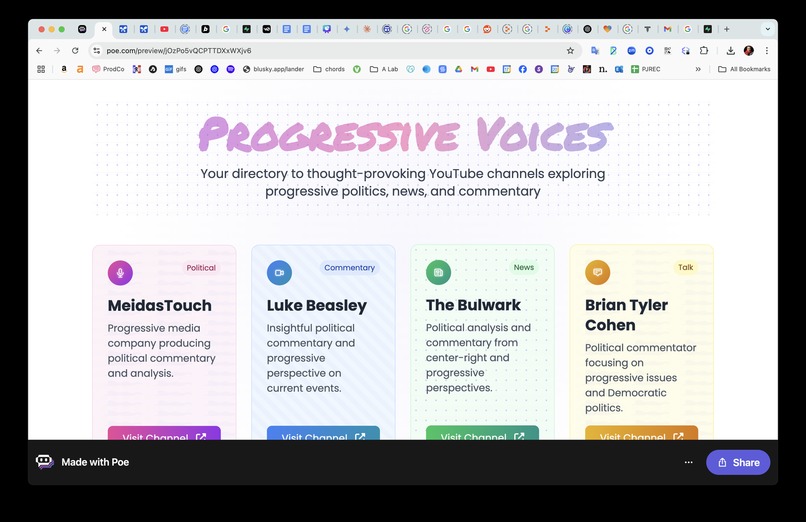This screenshot has width=806, height=522.
Task: Switch to the Gmail tab
Action: coord(667,29)
